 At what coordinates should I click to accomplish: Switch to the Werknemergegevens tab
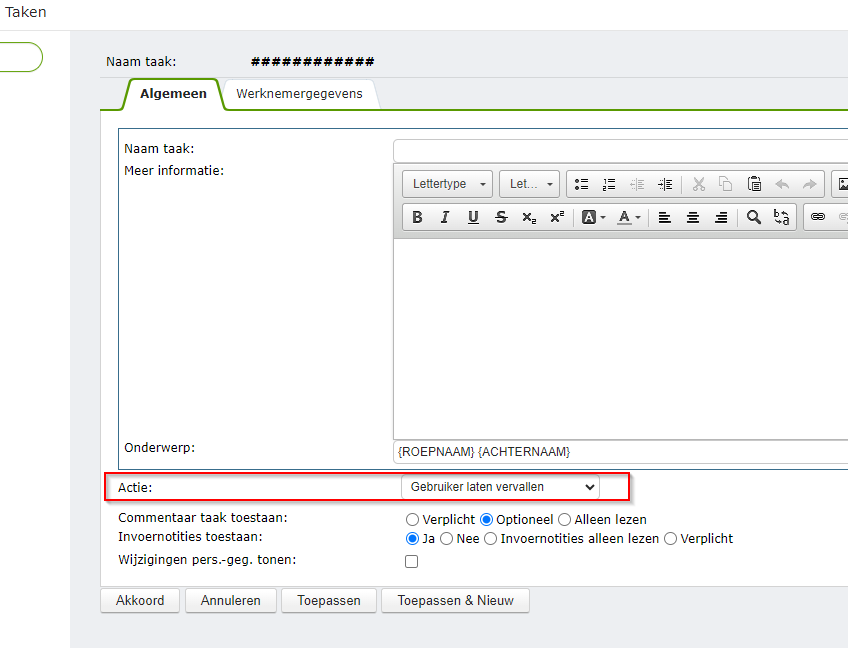point(299,94)
